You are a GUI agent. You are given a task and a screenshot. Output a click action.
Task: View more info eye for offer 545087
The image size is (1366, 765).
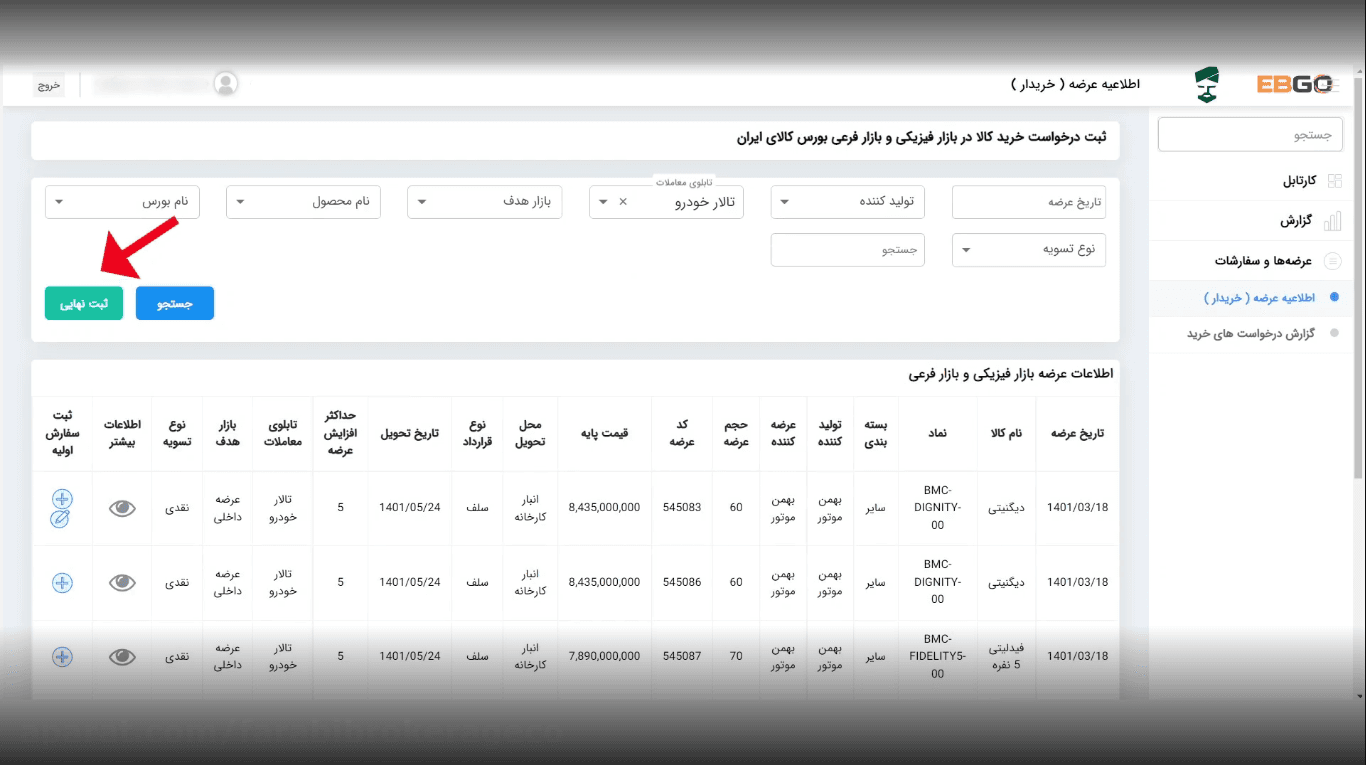[122, 657]
